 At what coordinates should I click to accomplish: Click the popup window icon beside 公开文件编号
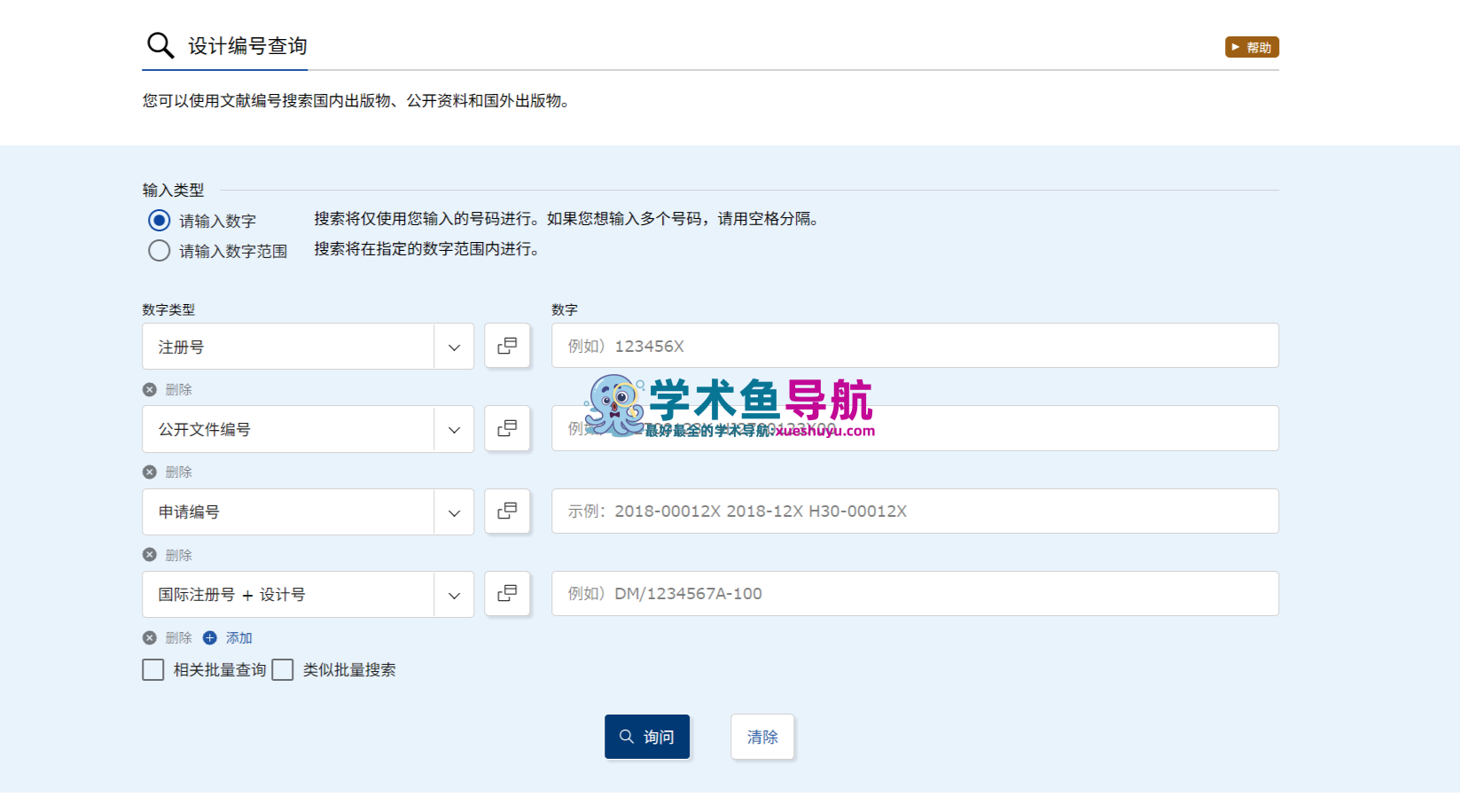[x=507, y=428]
